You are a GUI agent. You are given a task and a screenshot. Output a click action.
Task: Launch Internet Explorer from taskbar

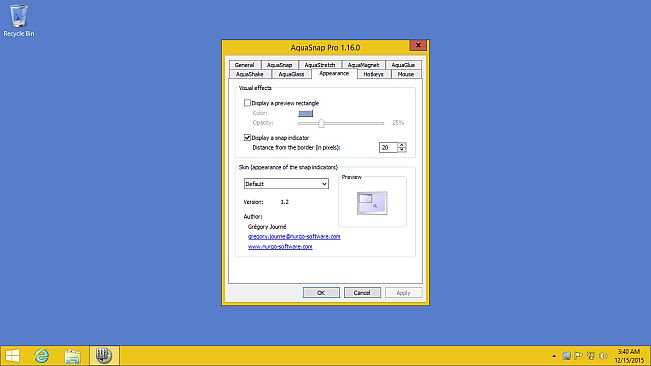click(x=42, y=356)
